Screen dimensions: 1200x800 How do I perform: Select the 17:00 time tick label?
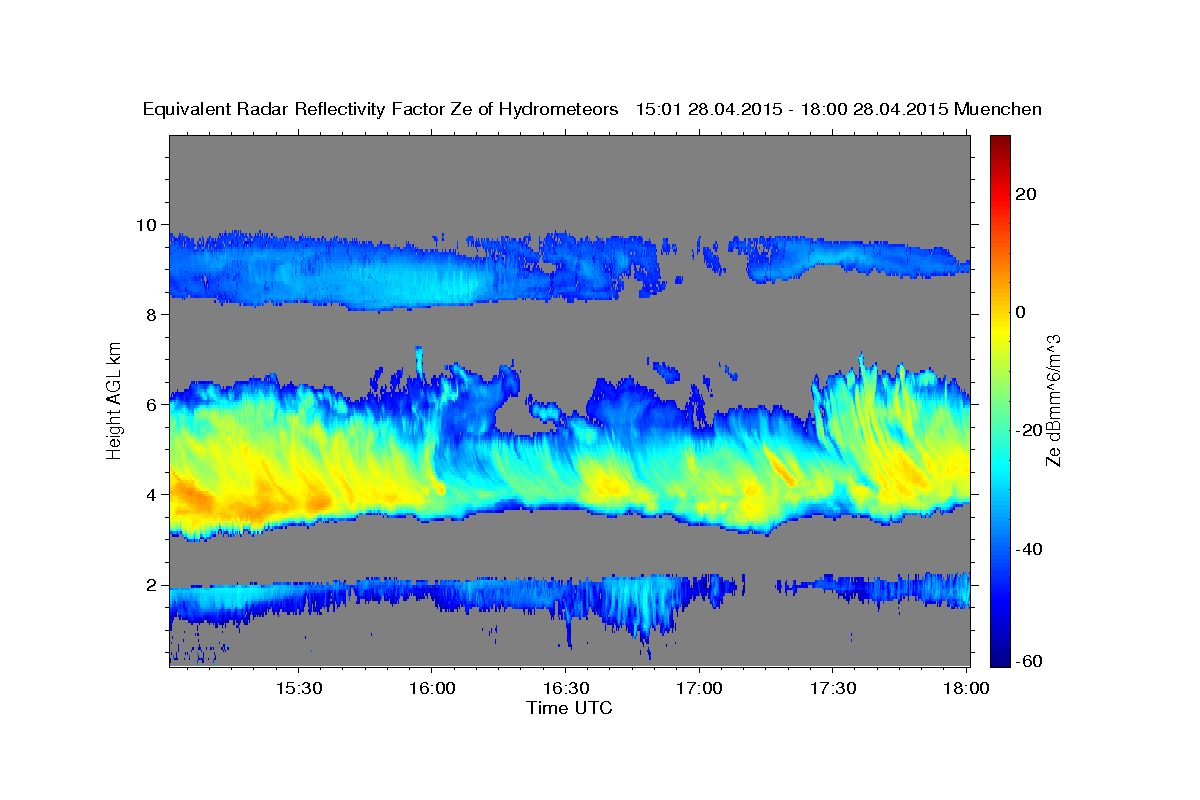coord(699,688)
